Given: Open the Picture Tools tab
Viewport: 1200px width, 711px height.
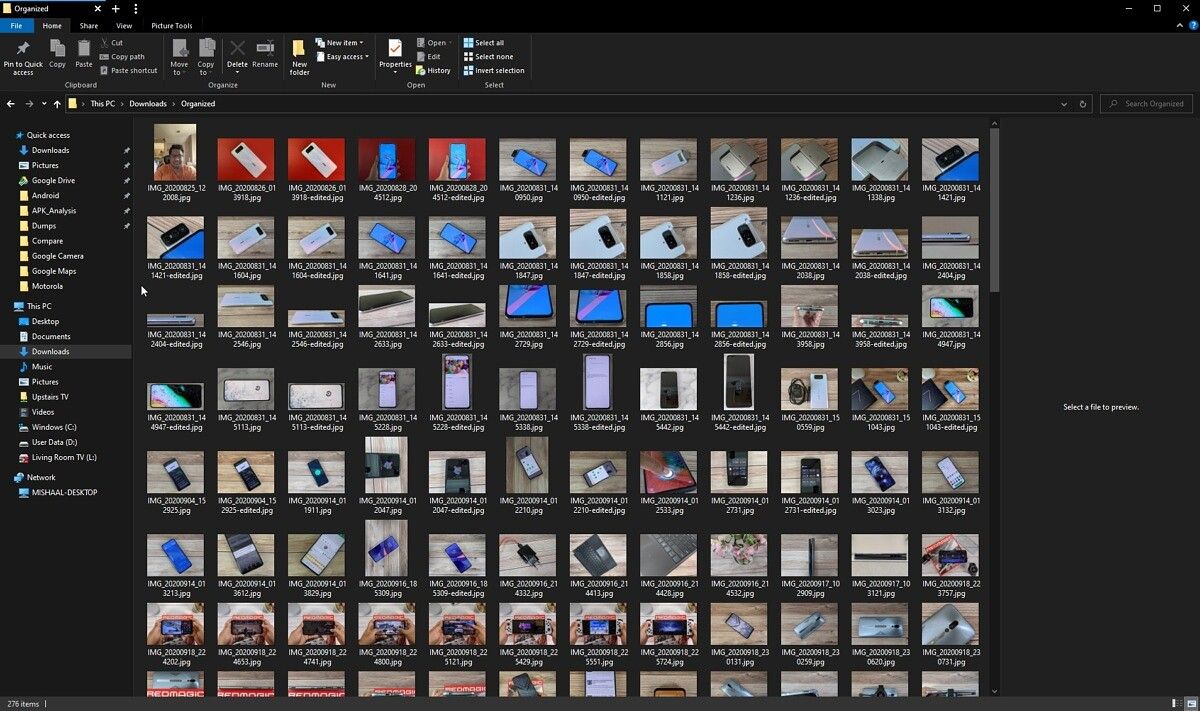Looking at the screenshot, I should point(171,25).
